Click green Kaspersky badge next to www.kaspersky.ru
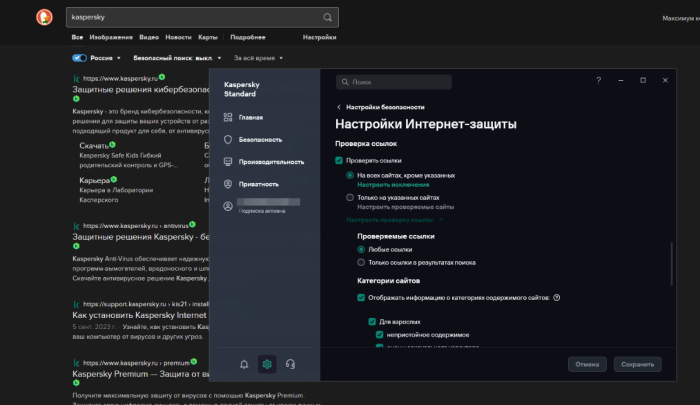 tap(162, 77)
